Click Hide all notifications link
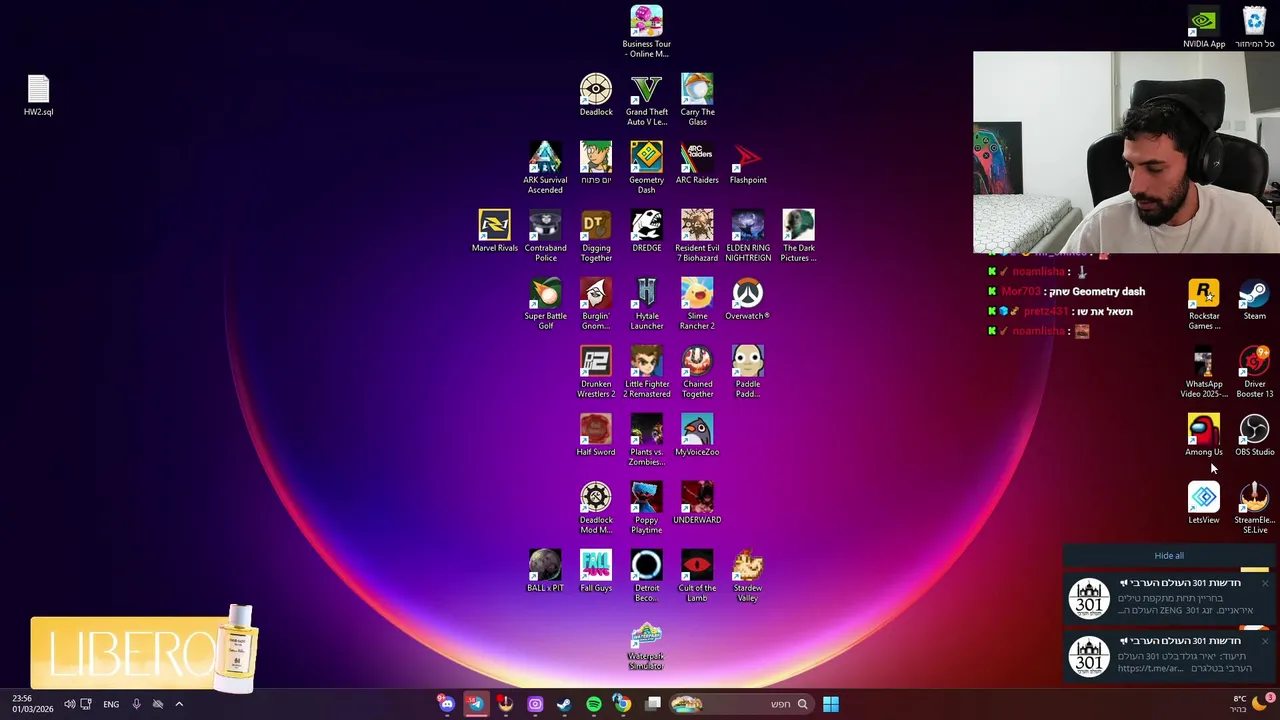 1169,556
